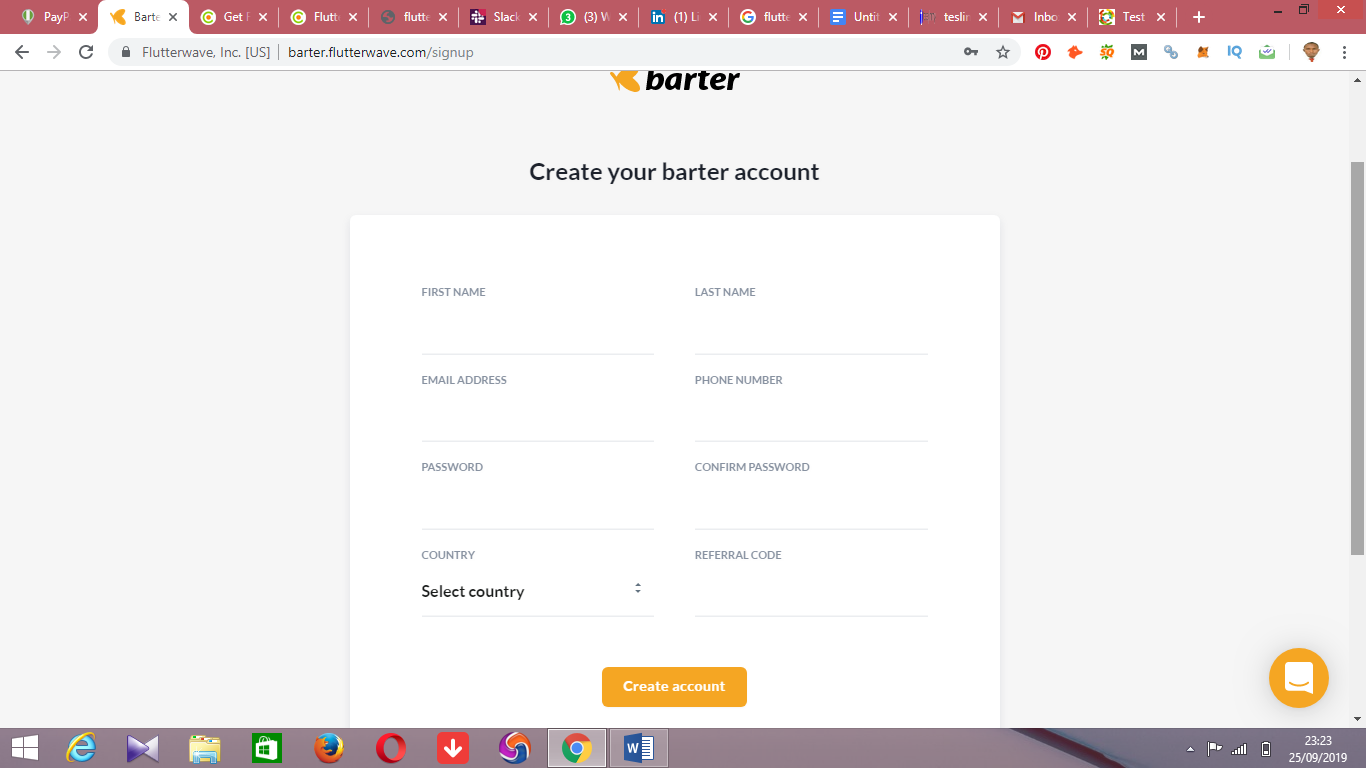This screenshot has height=768, width=1366.
Task: Click the First Name input field
Action: point(537,330)
